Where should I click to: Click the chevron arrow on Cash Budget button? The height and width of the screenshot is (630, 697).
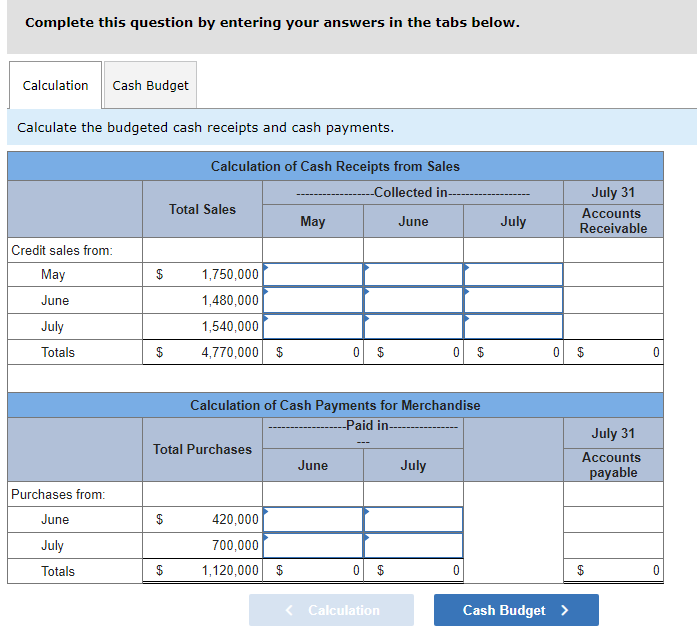point(565,610)
